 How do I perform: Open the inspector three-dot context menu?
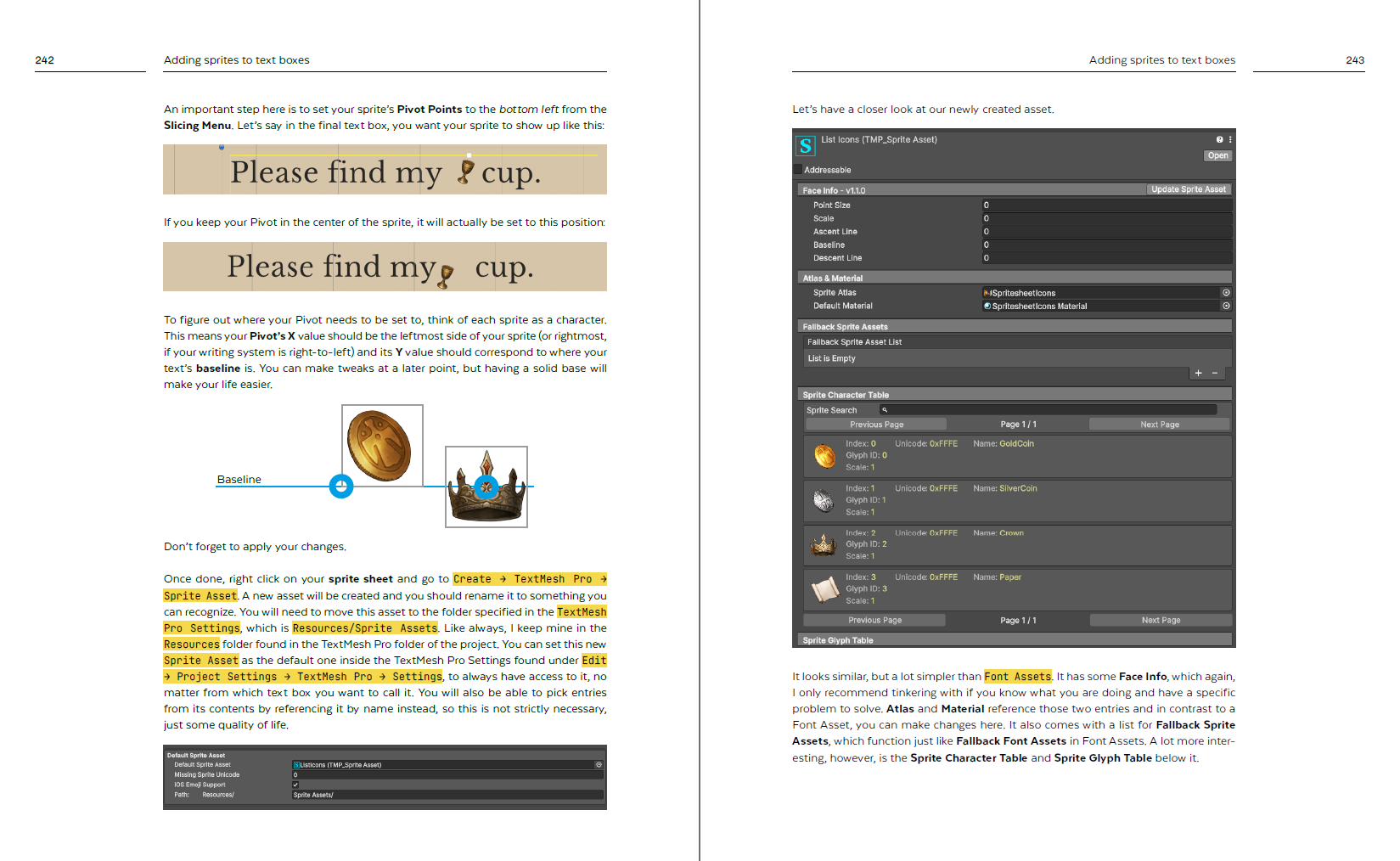[1230, 139]
